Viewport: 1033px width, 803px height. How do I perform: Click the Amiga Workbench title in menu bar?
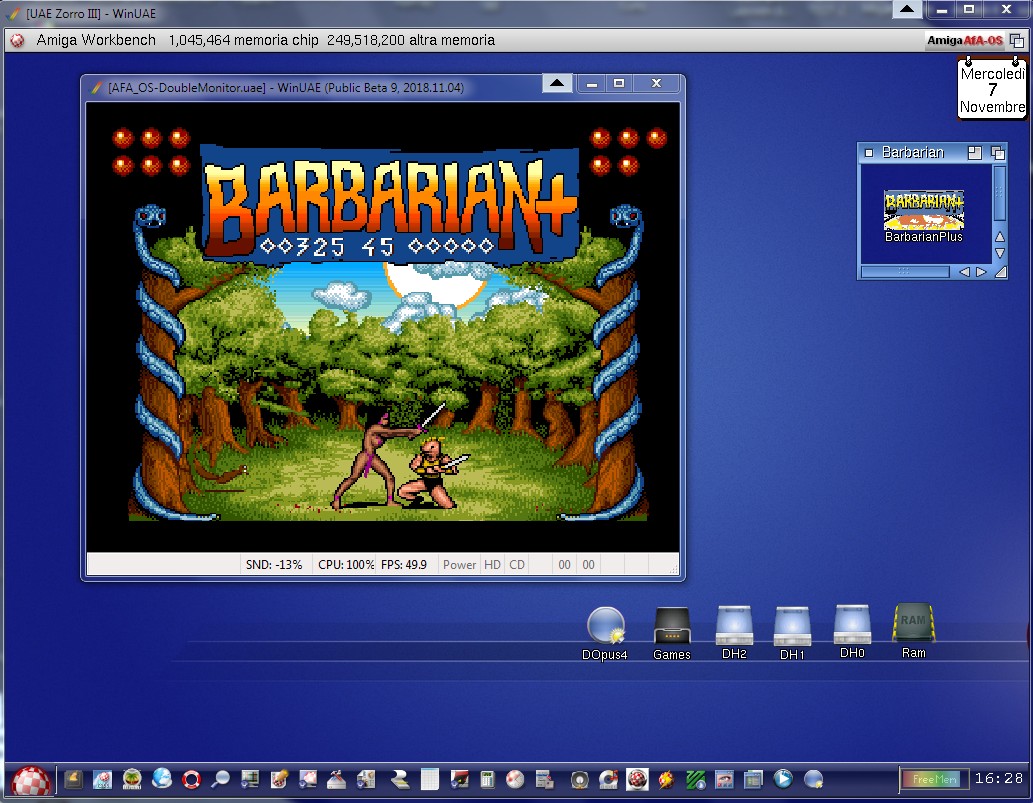click(x=96, y=40)
